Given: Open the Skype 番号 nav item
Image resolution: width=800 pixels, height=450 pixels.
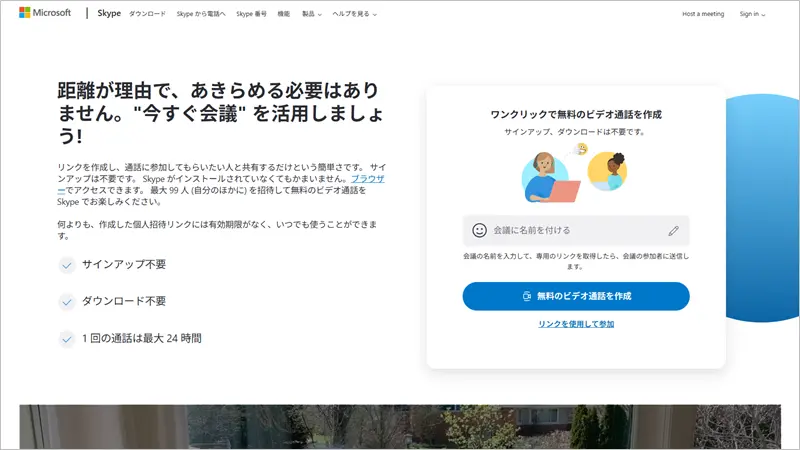Looking at the screenshot, I should pyautogui.click(x=251, y=14).
